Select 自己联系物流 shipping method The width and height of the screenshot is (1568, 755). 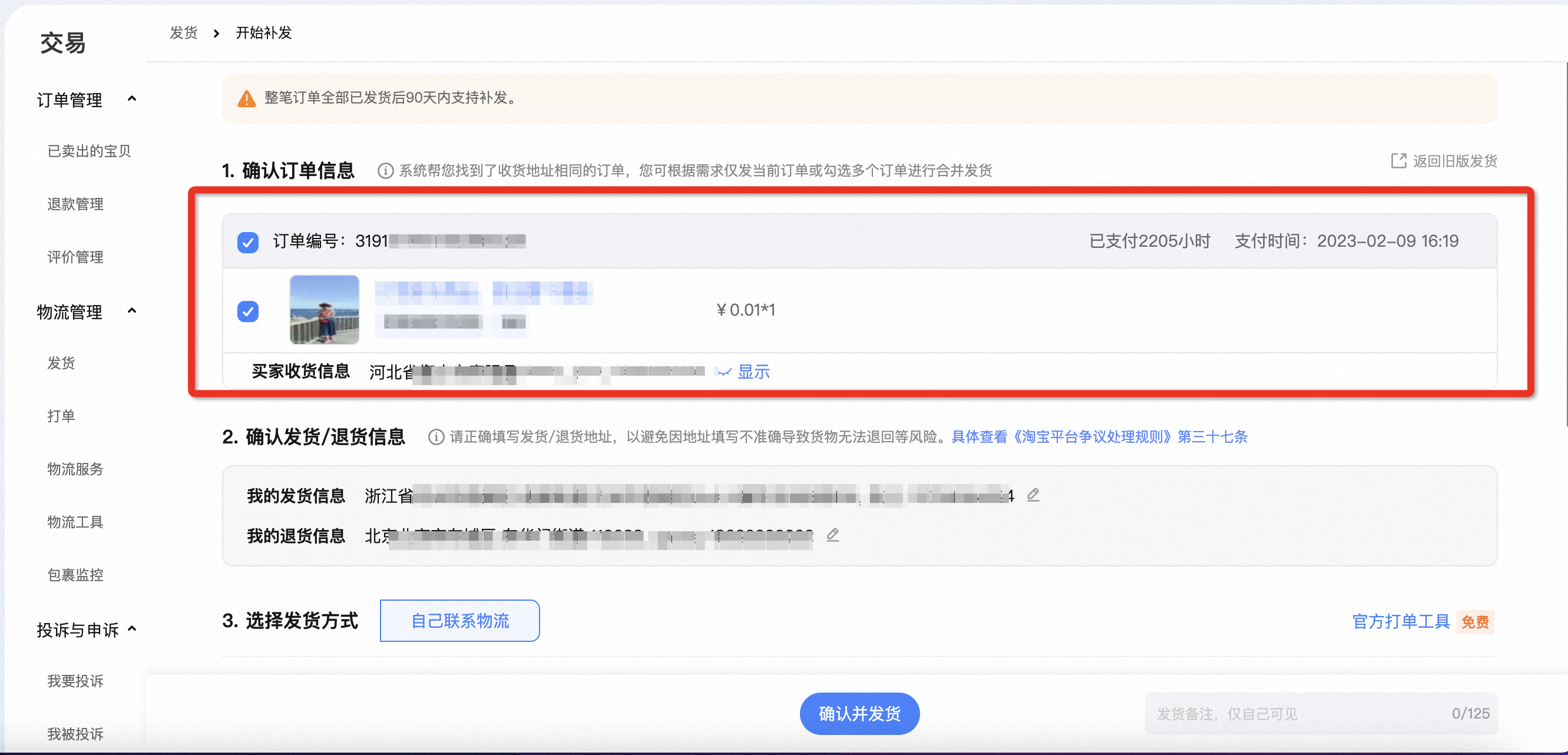pyautogui.click(x=459, y=621)
